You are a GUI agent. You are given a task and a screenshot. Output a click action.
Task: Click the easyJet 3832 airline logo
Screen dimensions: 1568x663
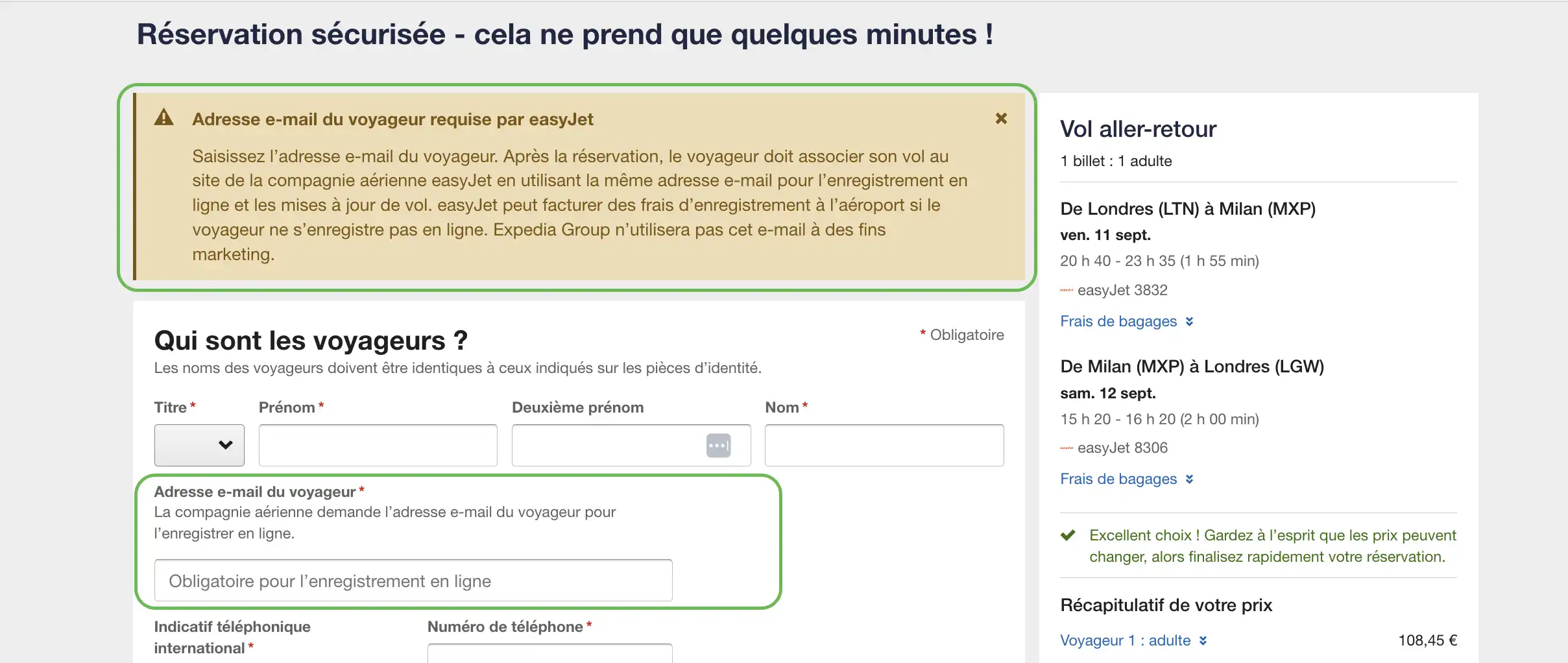point(1067,291)
